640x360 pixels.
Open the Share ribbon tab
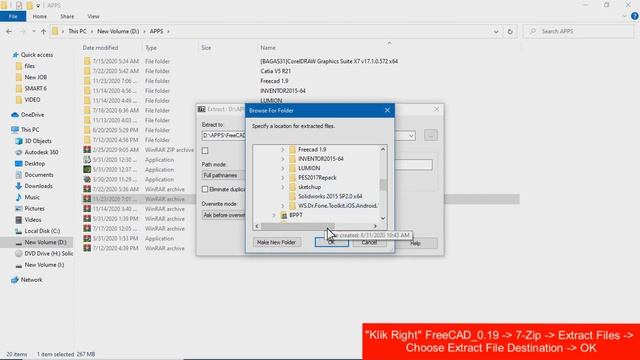point(67,16)
